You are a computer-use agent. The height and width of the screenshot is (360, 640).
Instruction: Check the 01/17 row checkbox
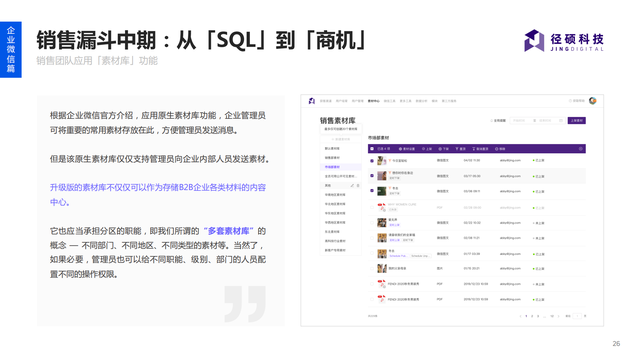click(x=372, y=253)
